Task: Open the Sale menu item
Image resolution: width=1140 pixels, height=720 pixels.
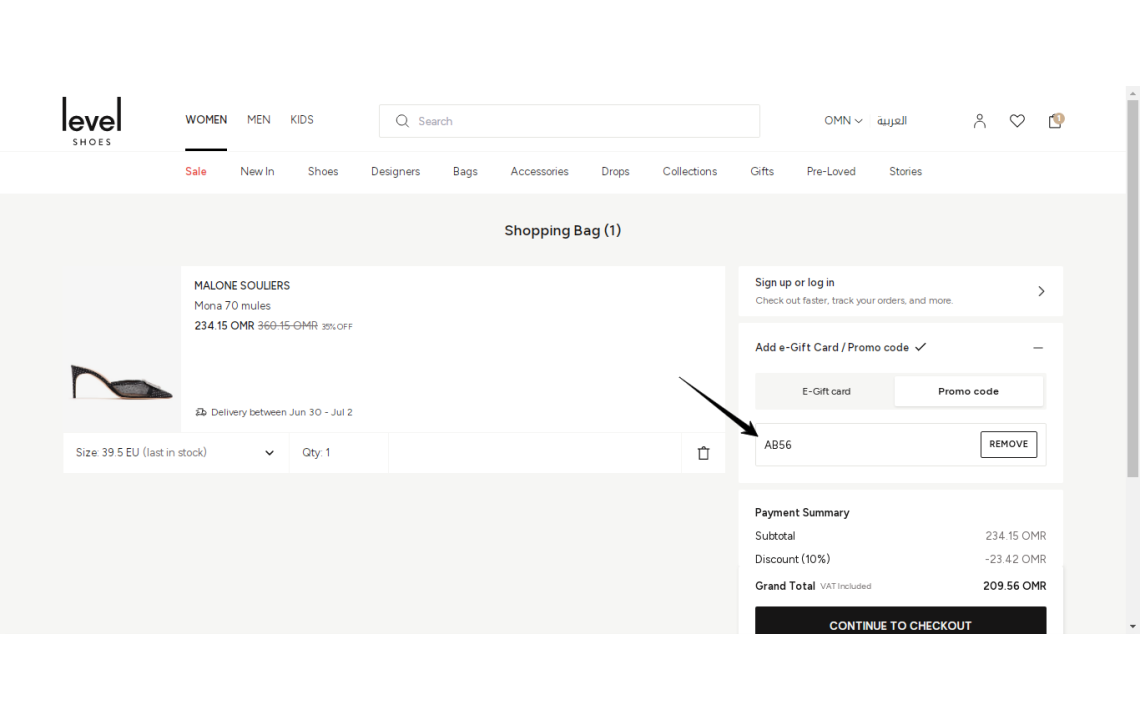Action: [196, 172]
